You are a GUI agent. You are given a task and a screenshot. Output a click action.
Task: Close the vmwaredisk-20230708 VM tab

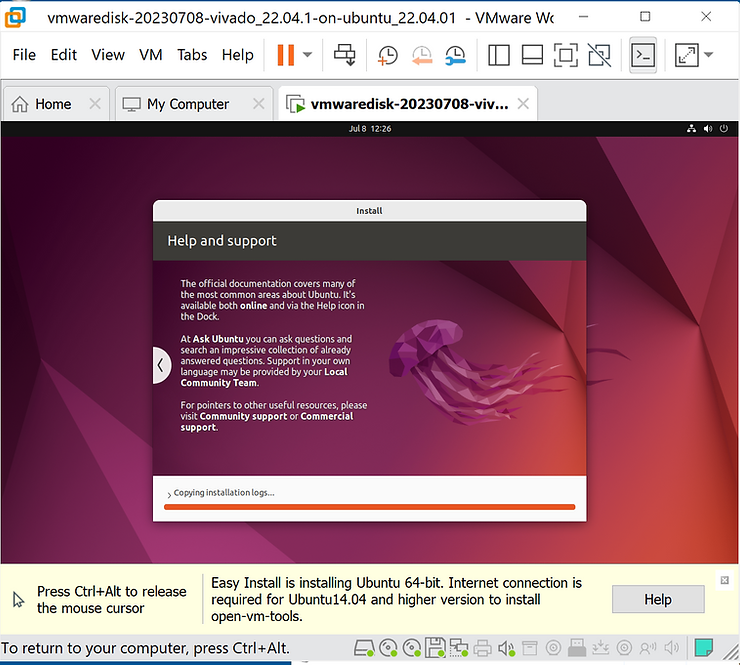[x=523, y=103]
